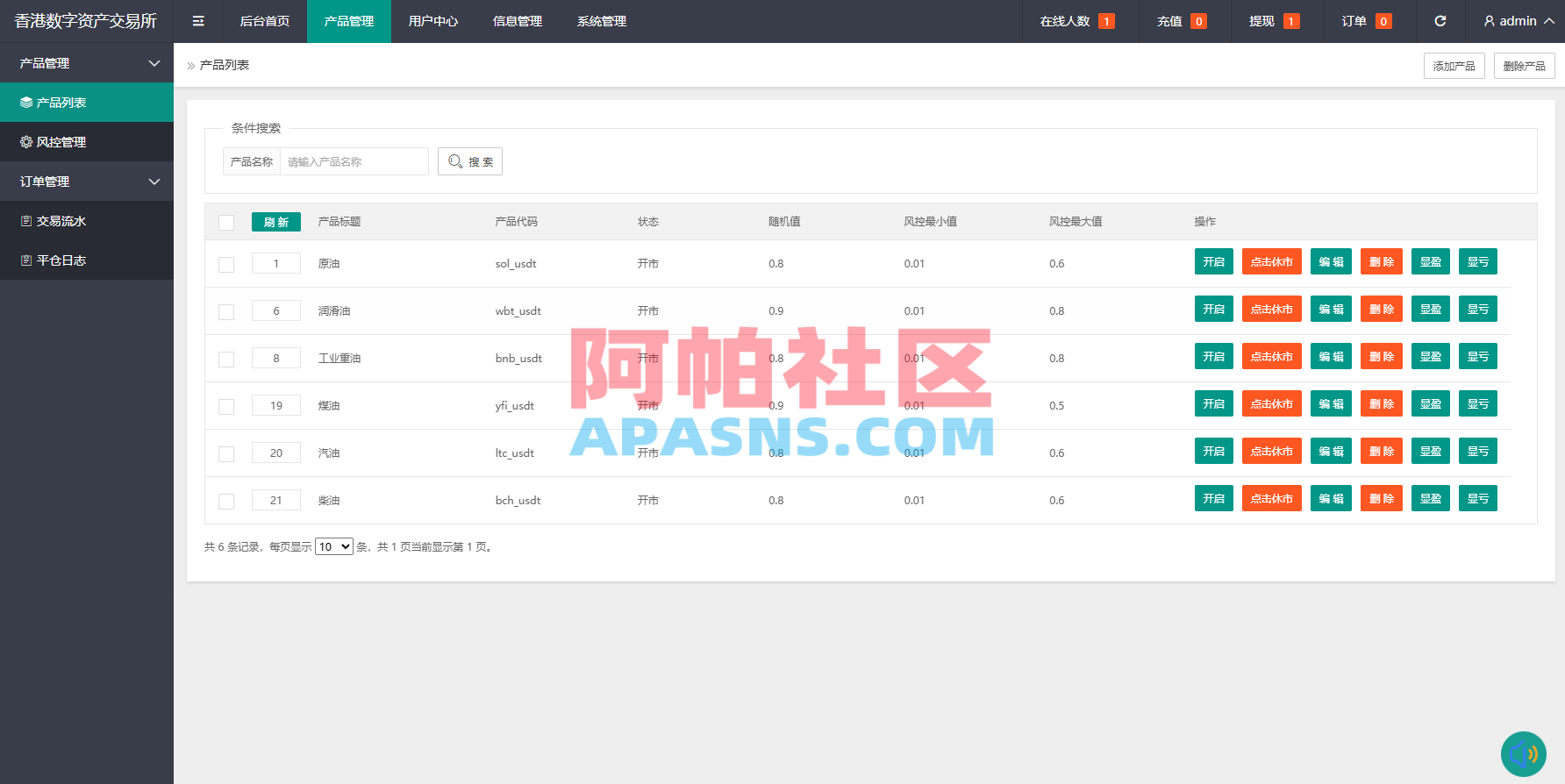This screenshot has height=784, width=1565.
Task: Collapse the 产品管理 sidebar group
Action: (87, 63)
